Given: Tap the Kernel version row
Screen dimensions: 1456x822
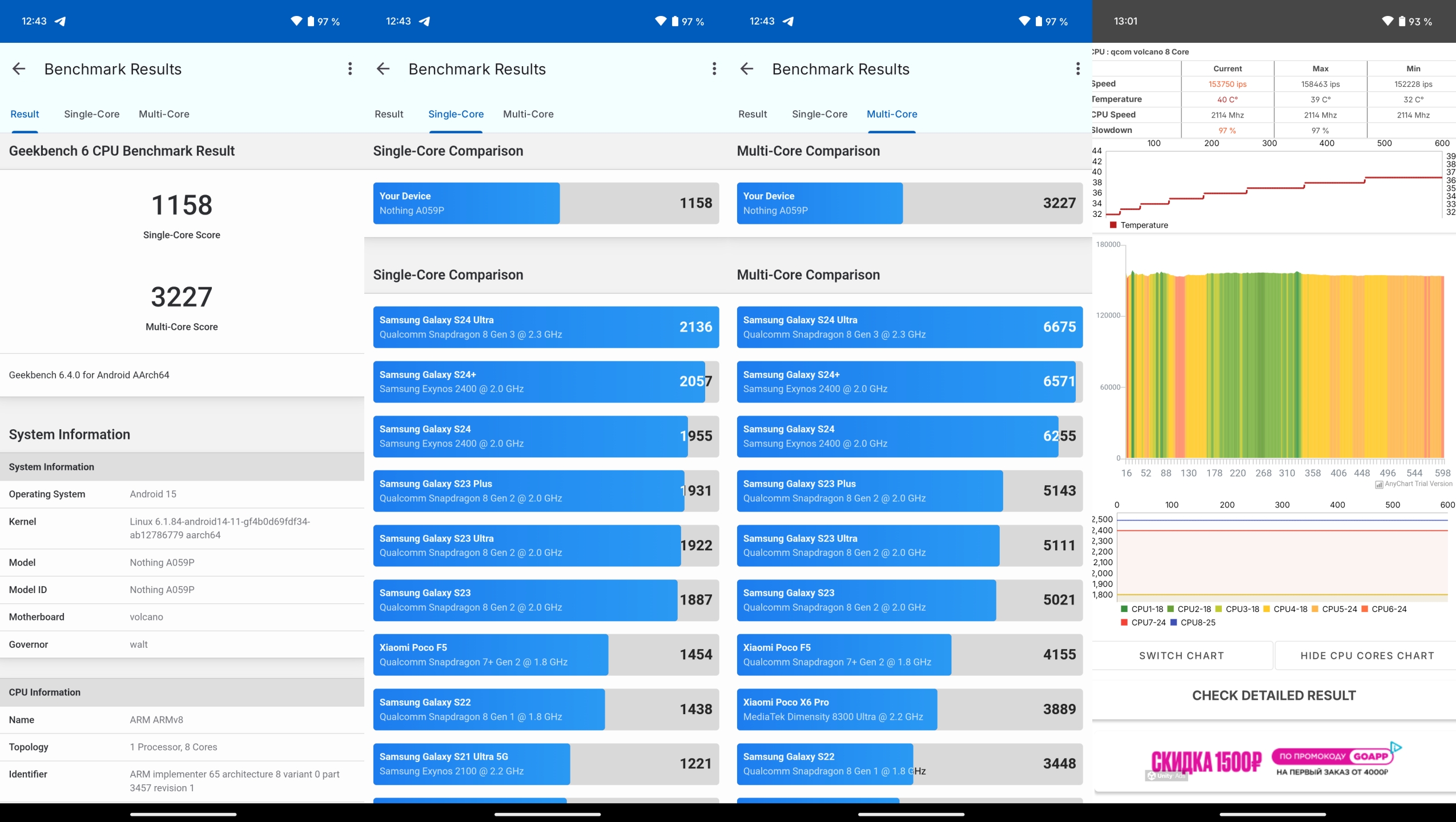Looking at the screenshot, I should 182,529.
